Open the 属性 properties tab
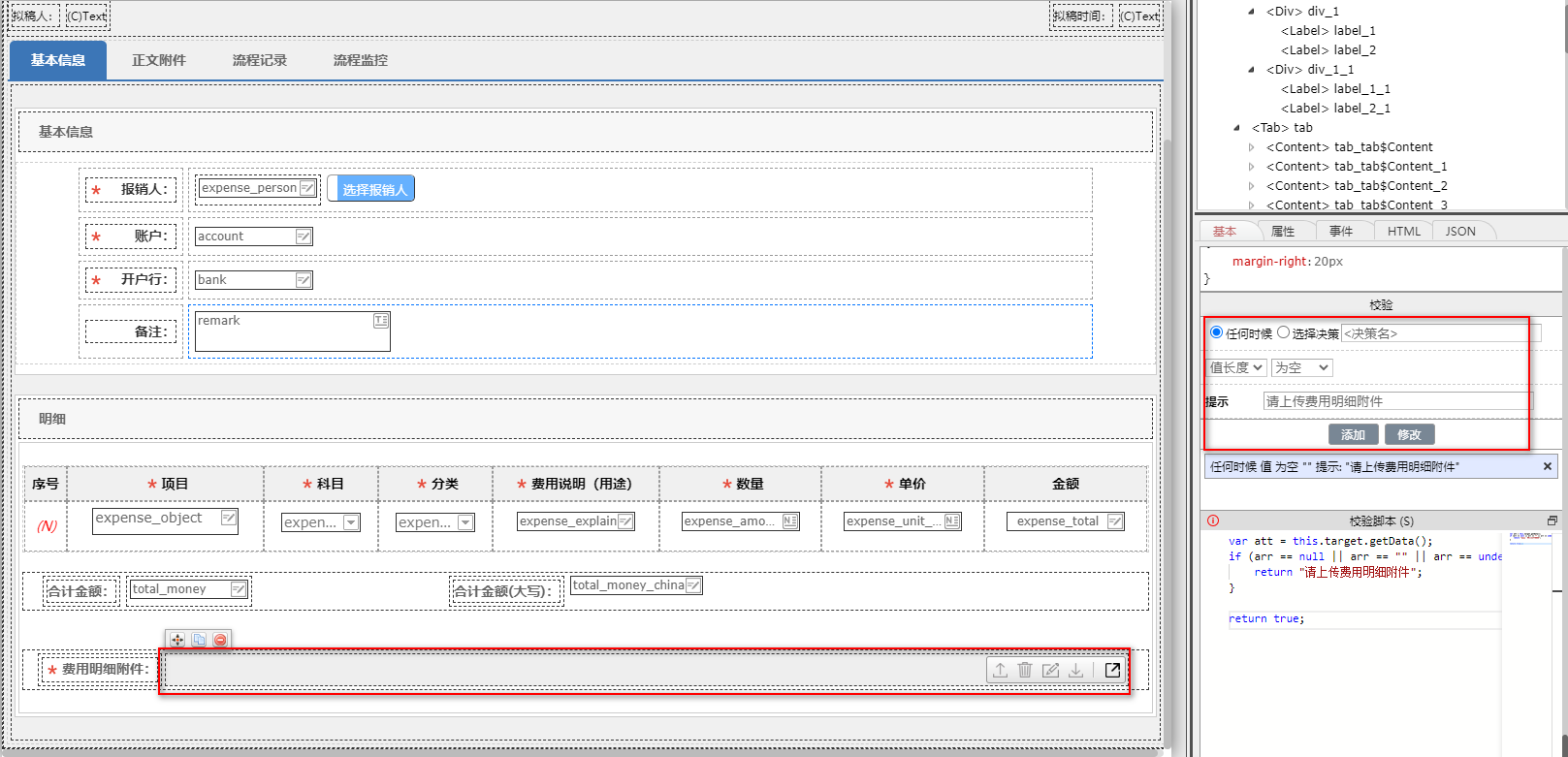 tap(1283, 231)
